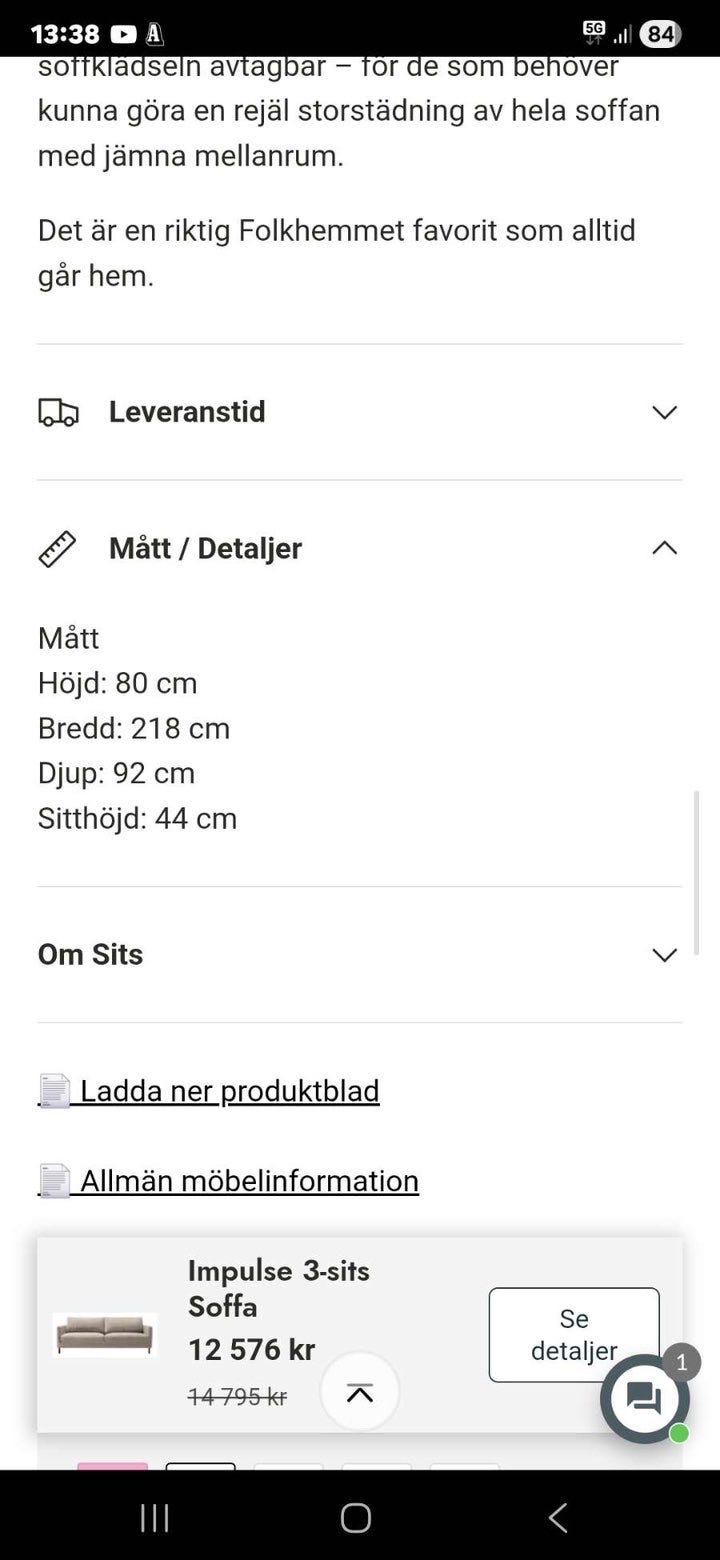
Task: Tap the Impulse sofa thumbnail image
Action: (x=104, y=1335)
